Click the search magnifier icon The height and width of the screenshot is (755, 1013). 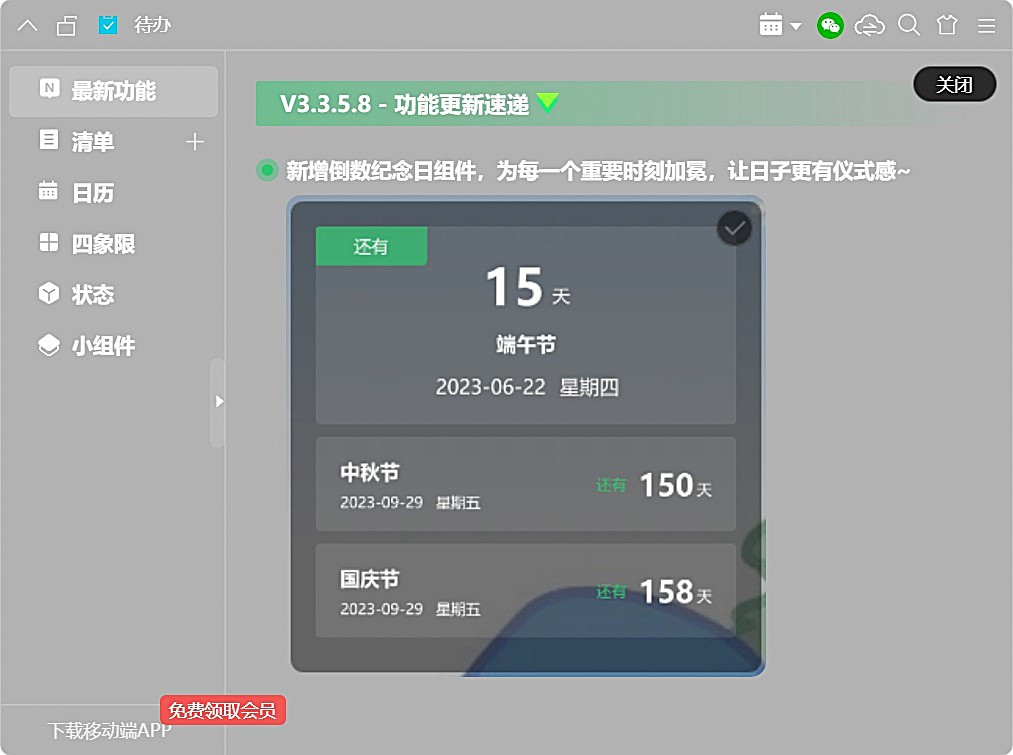(908, 26)
